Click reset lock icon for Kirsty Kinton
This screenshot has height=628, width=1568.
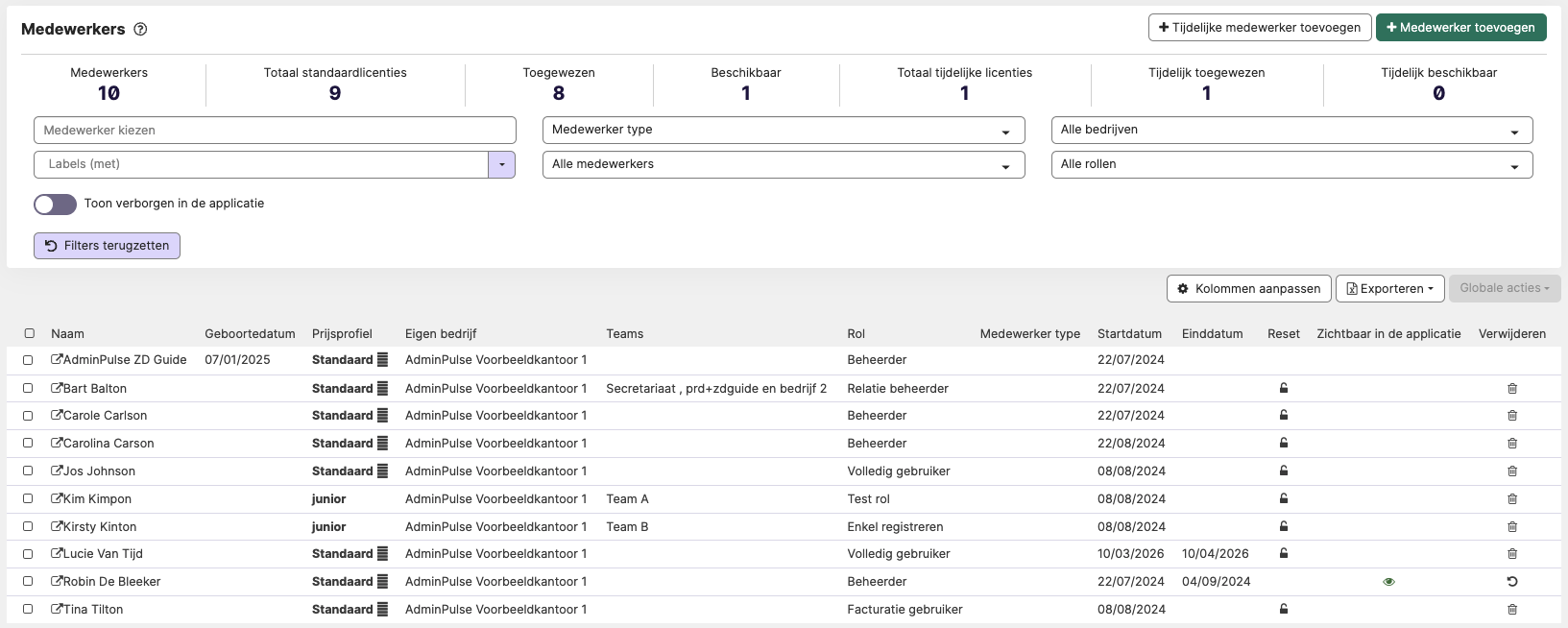[1283, 526]
